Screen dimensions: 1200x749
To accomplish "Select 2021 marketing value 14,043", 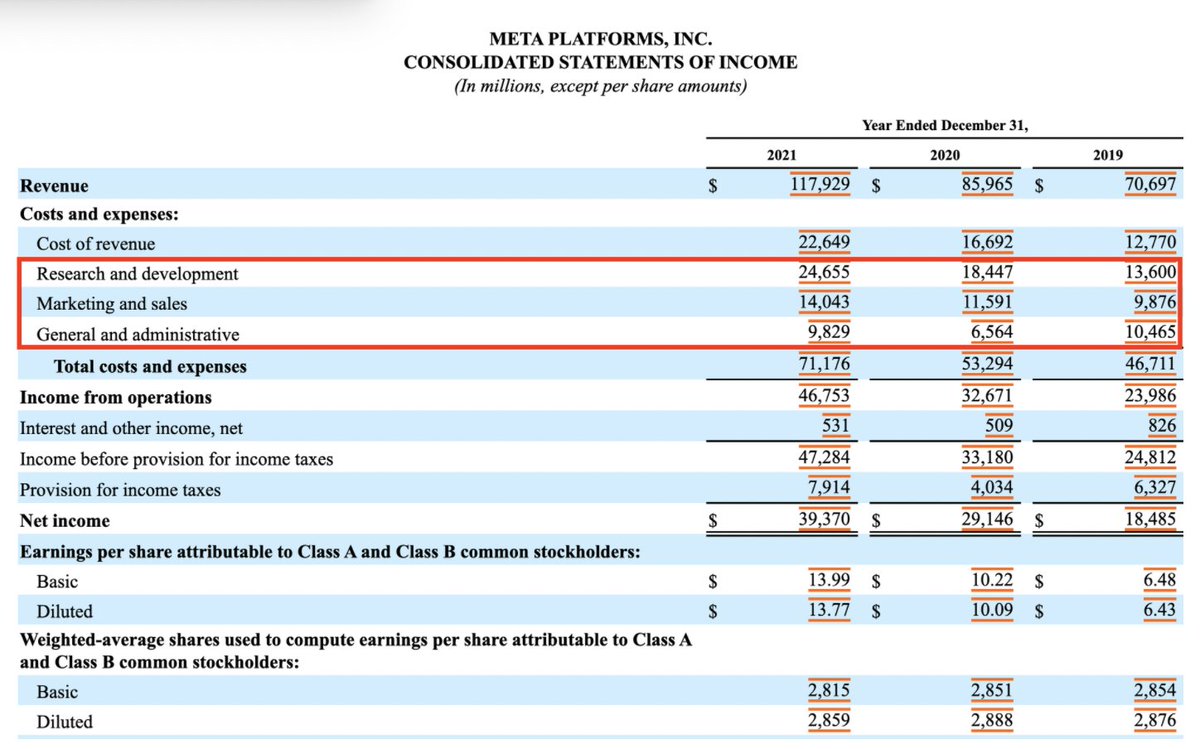I will click(x=823, y=302).
